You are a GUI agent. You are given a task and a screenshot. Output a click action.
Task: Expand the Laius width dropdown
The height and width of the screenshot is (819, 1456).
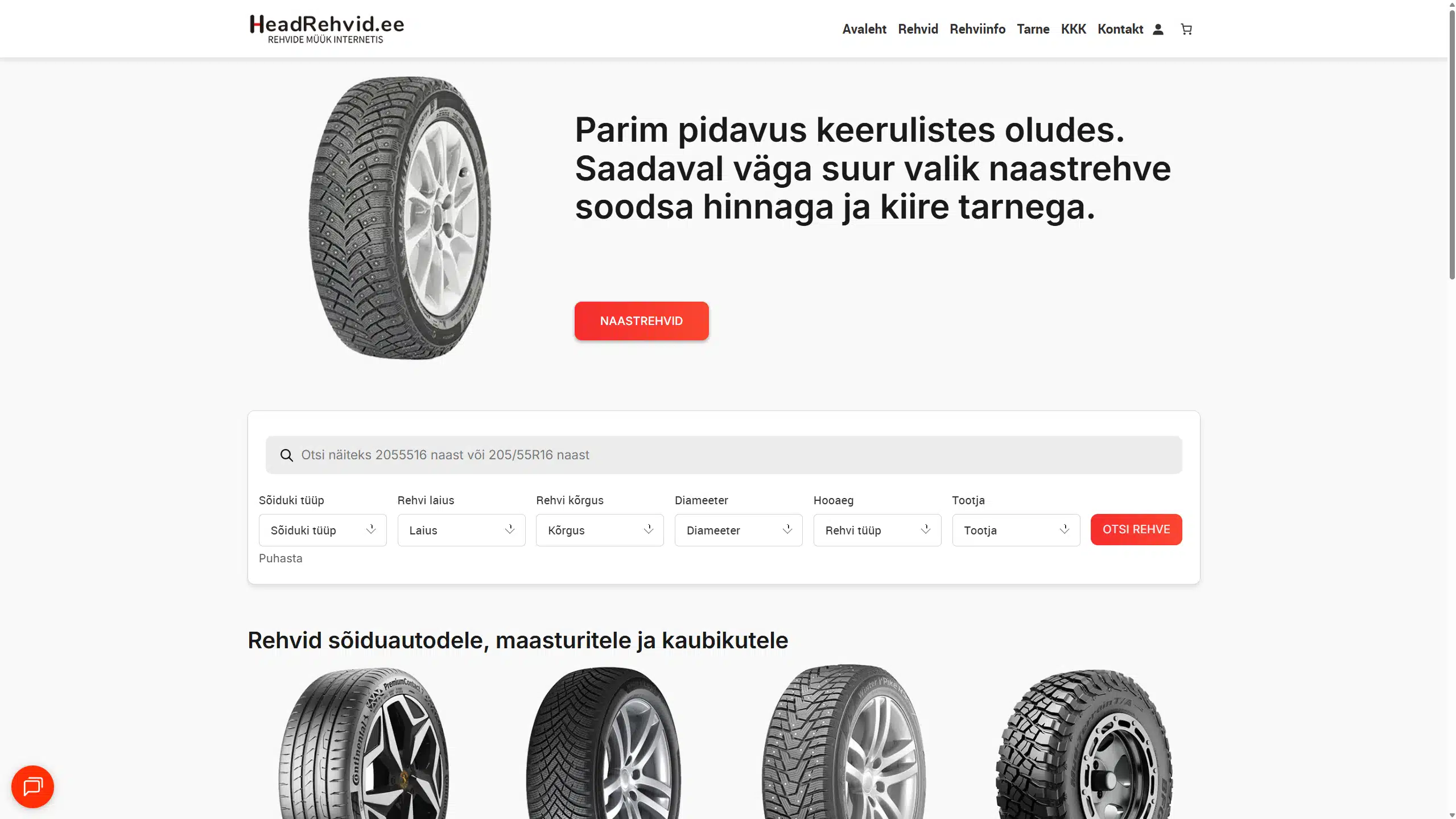click(x=461, y=530)
